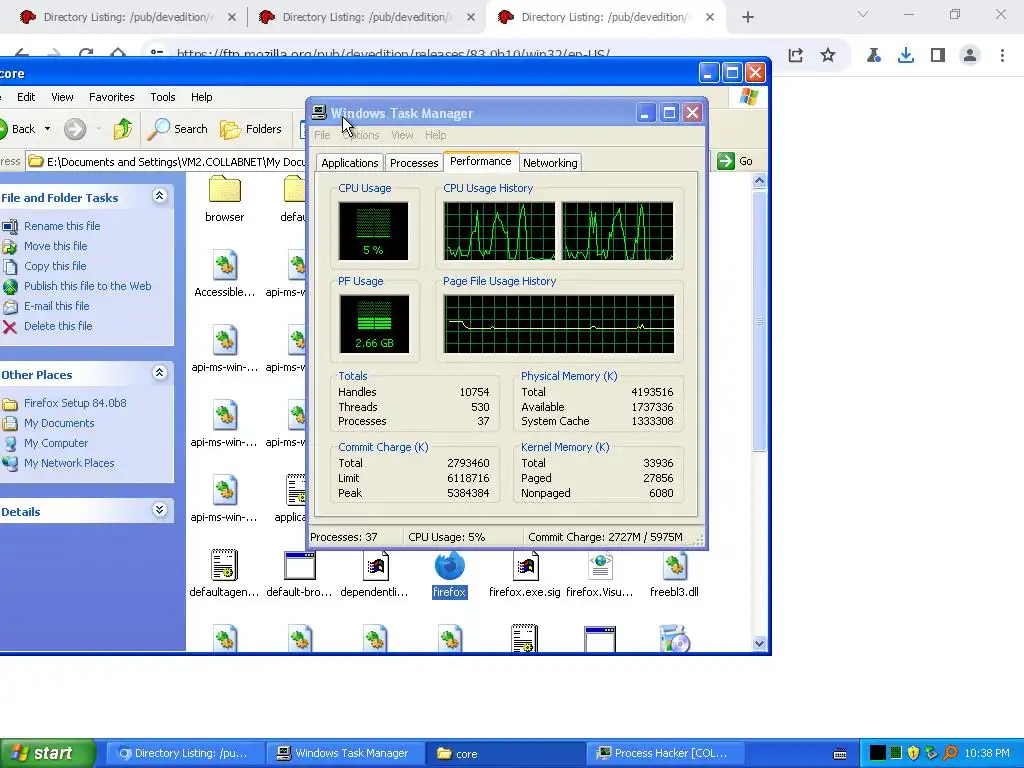Screen dimensions: 1024x768
Task: Close the third Directory Listing tab
Action: (x=710, y=18)
